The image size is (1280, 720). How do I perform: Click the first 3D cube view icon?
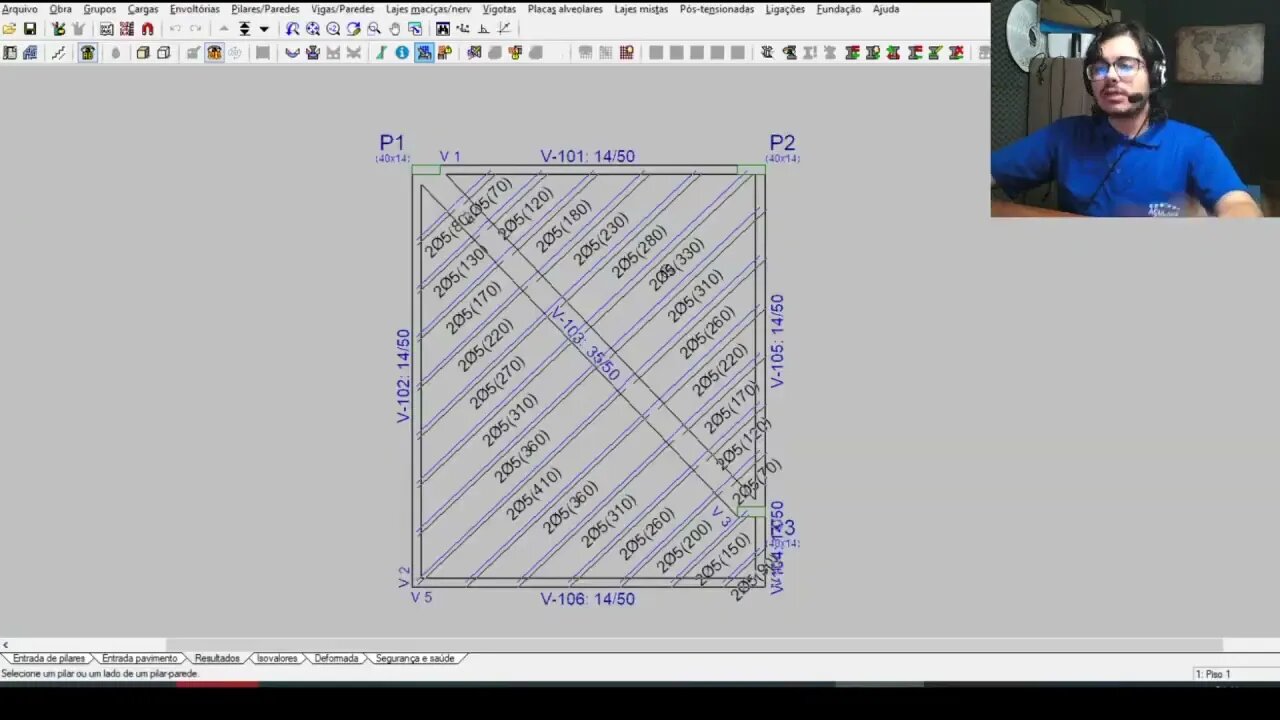pyautogui.click(x=143, y=53)
